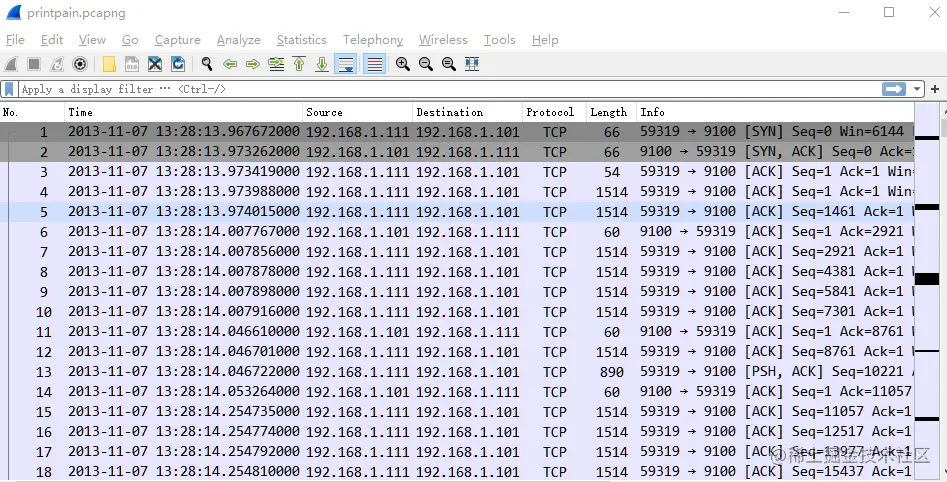
Task: Select packet 13 with PSH, ACK
Action: click(x=457, y=371)
